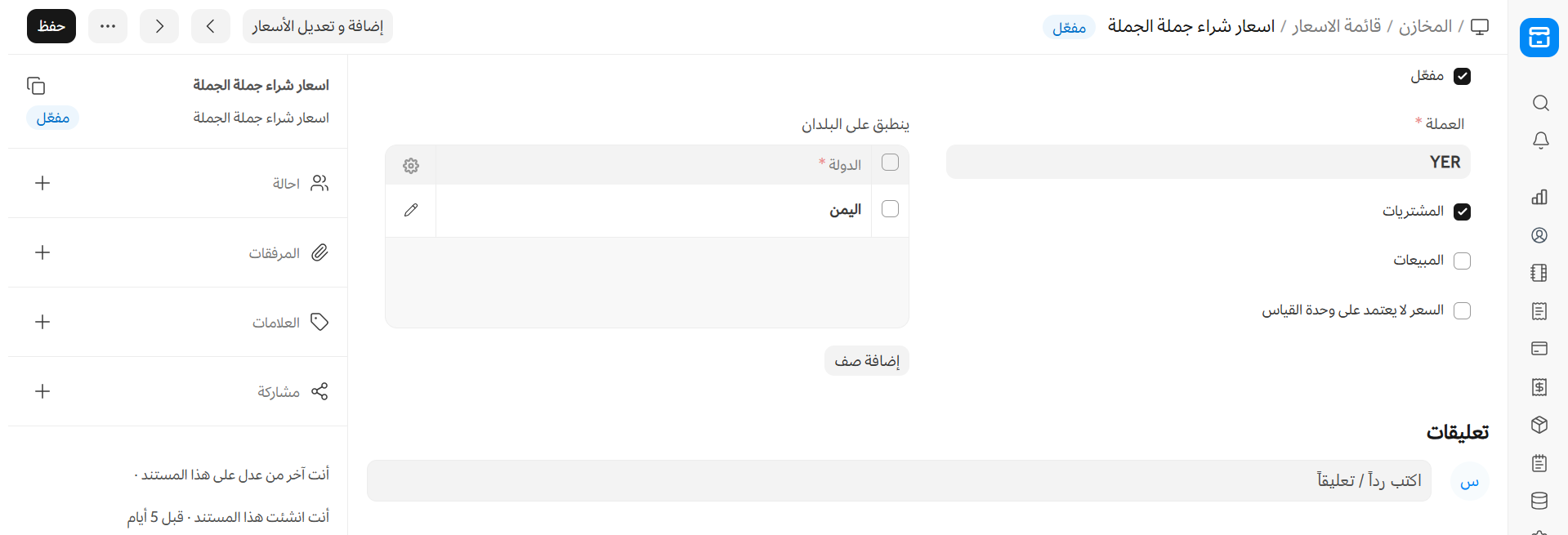
Task: Click the tags icon beside العلامات
Action: [x=319, y=322]
